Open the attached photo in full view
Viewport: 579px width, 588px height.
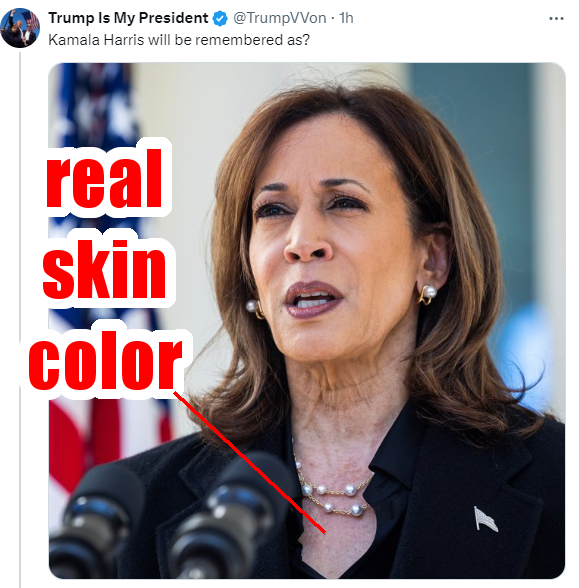point(307,321)
